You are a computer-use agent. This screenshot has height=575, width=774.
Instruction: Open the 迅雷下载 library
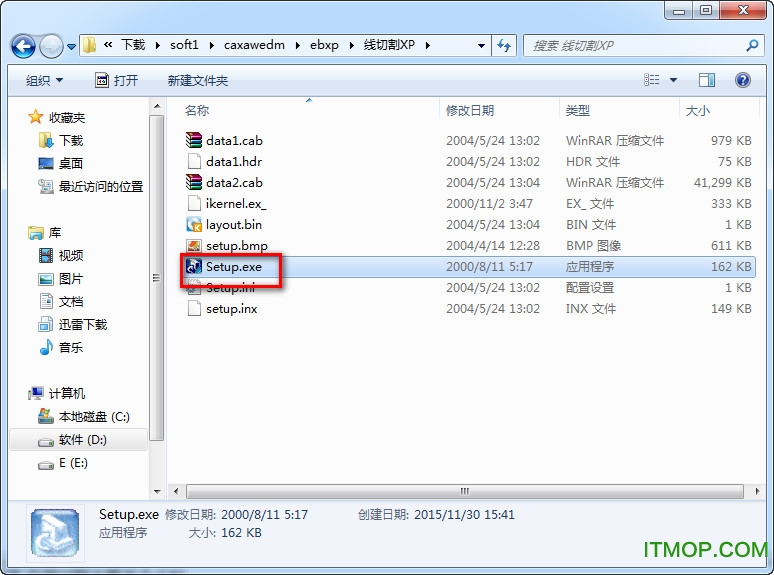pos(73,324)
